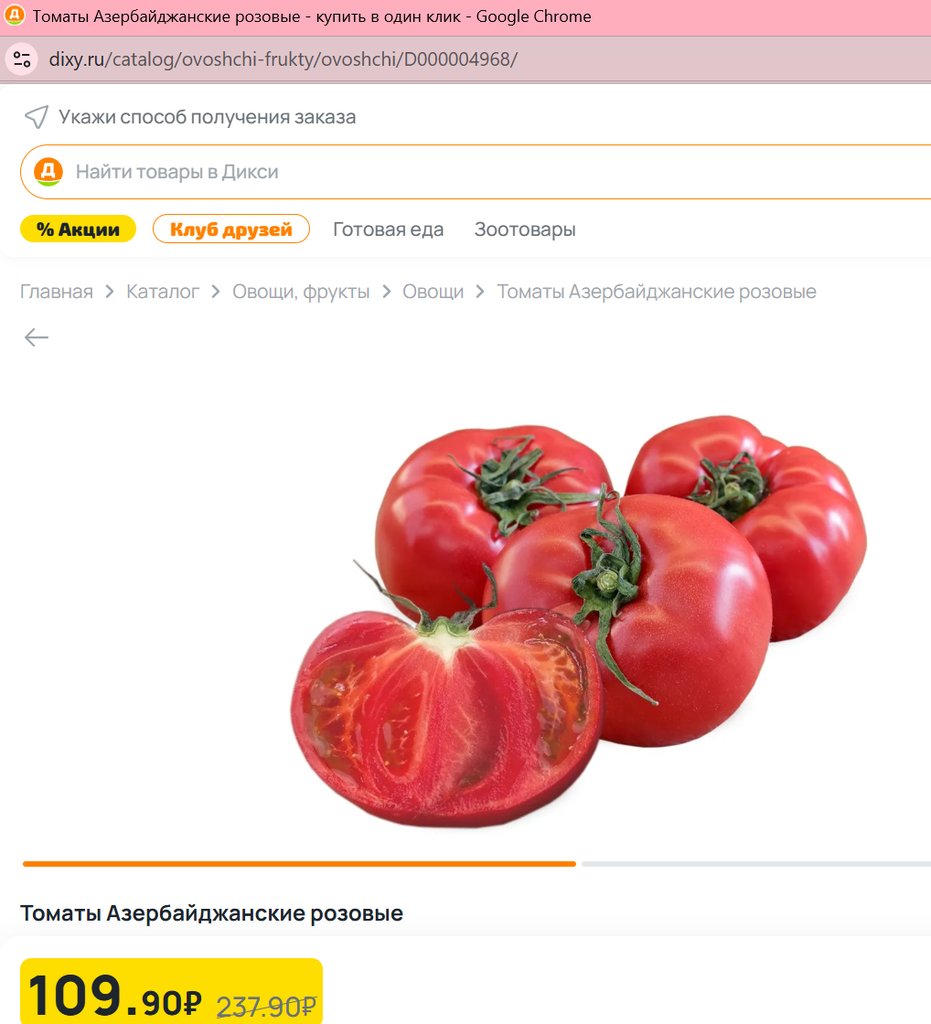Open the Овощи, фрукты breadcrumb link
This screenshot has width=931, height=1024.
tap(301, 291)
